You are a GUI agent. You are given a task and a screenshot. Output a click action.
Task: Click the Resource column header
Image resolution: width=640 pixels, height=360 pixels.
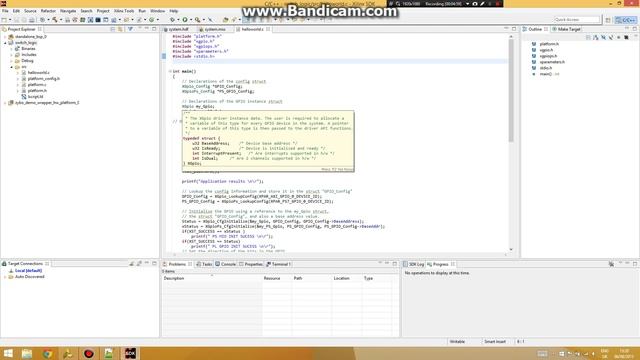click(x=276, y=278)
